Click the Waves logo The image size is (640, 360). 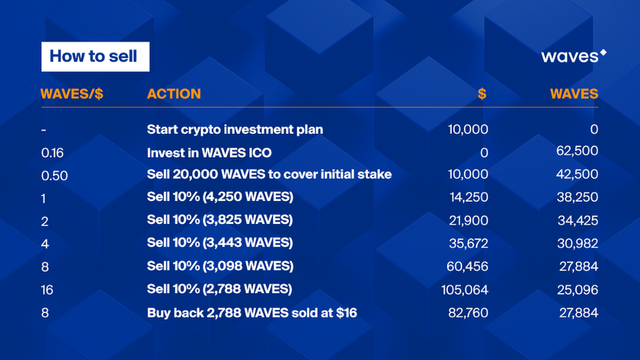click(573, 56)
